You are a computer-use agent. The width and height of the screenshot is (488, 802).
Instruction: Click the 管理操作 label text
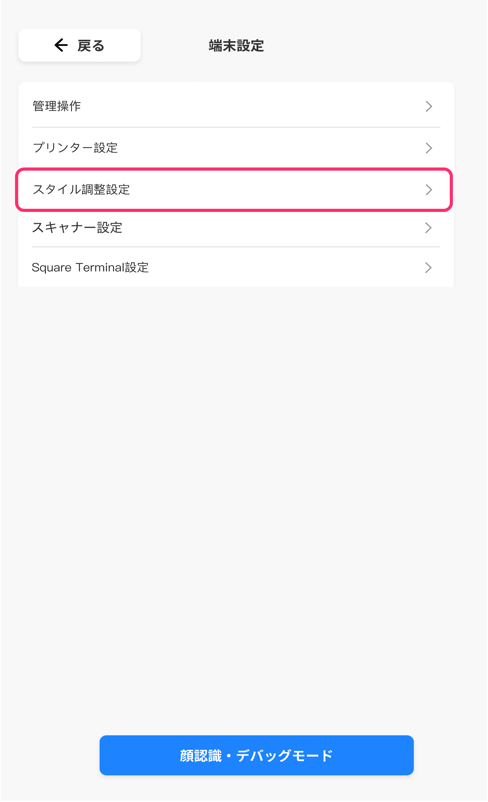57,106
